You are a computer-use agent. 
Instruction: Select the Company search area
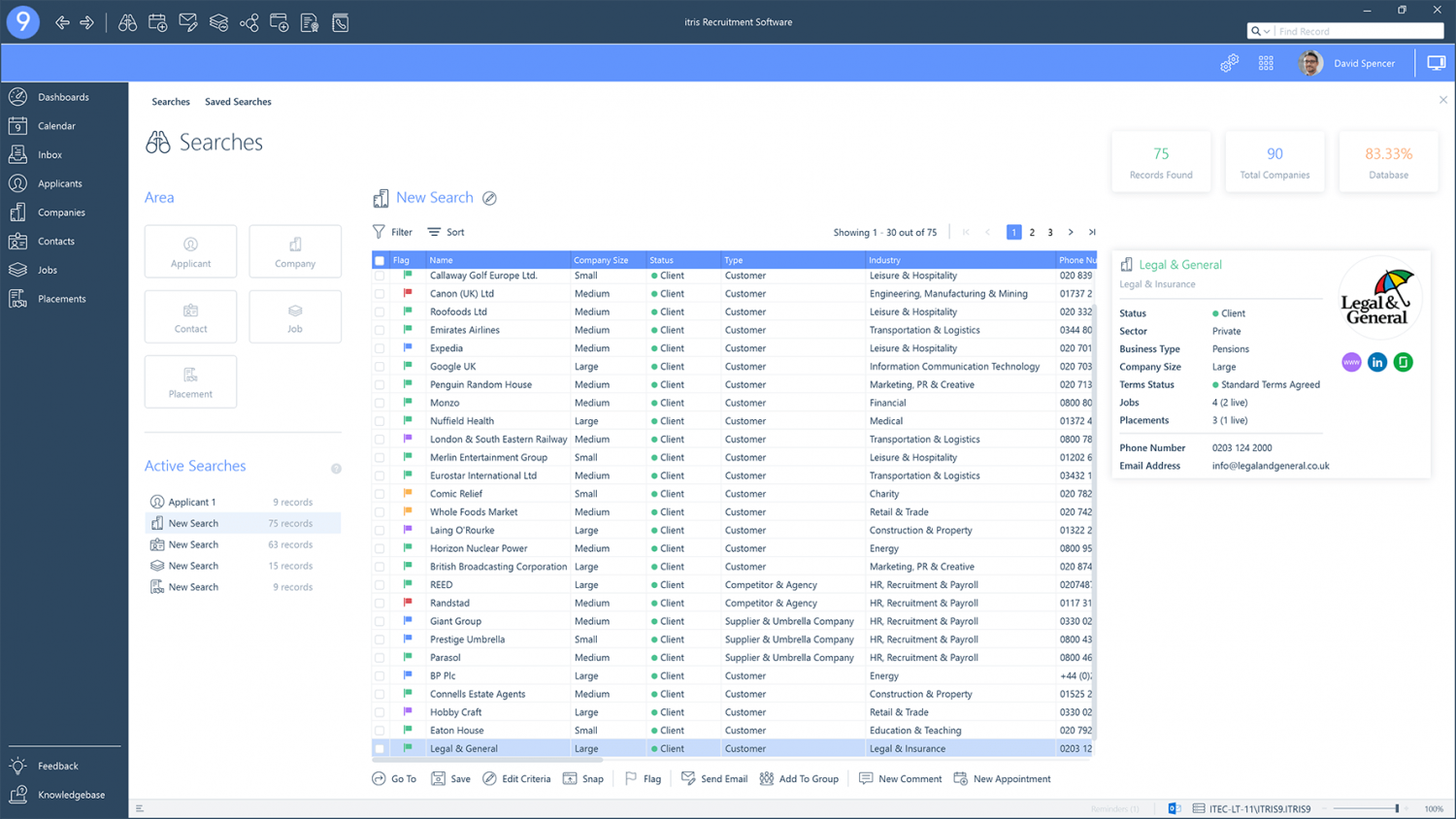(x=295, y=251)
